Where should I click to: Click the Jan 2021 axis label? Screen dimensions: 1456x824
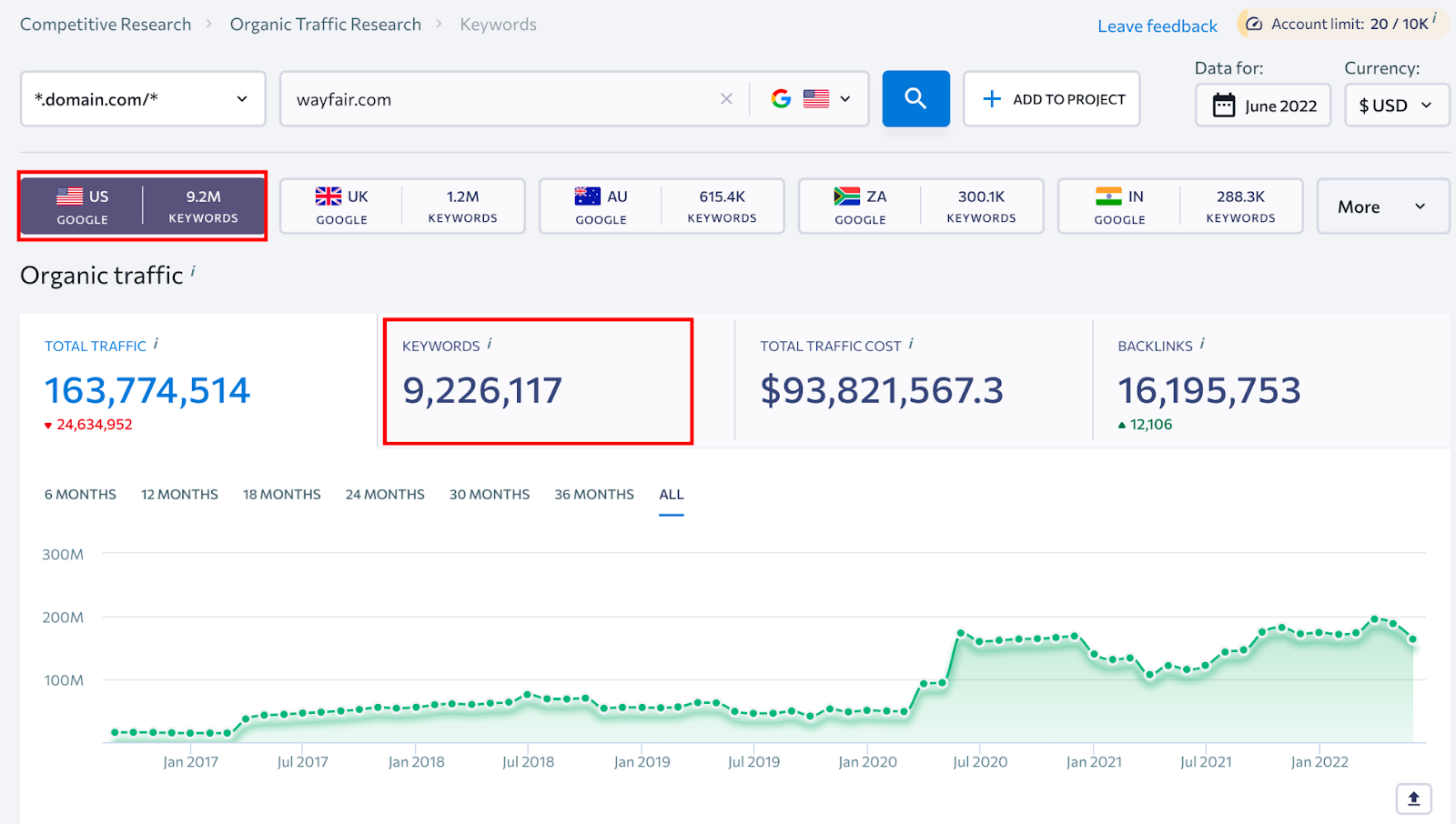[1094, 762]
